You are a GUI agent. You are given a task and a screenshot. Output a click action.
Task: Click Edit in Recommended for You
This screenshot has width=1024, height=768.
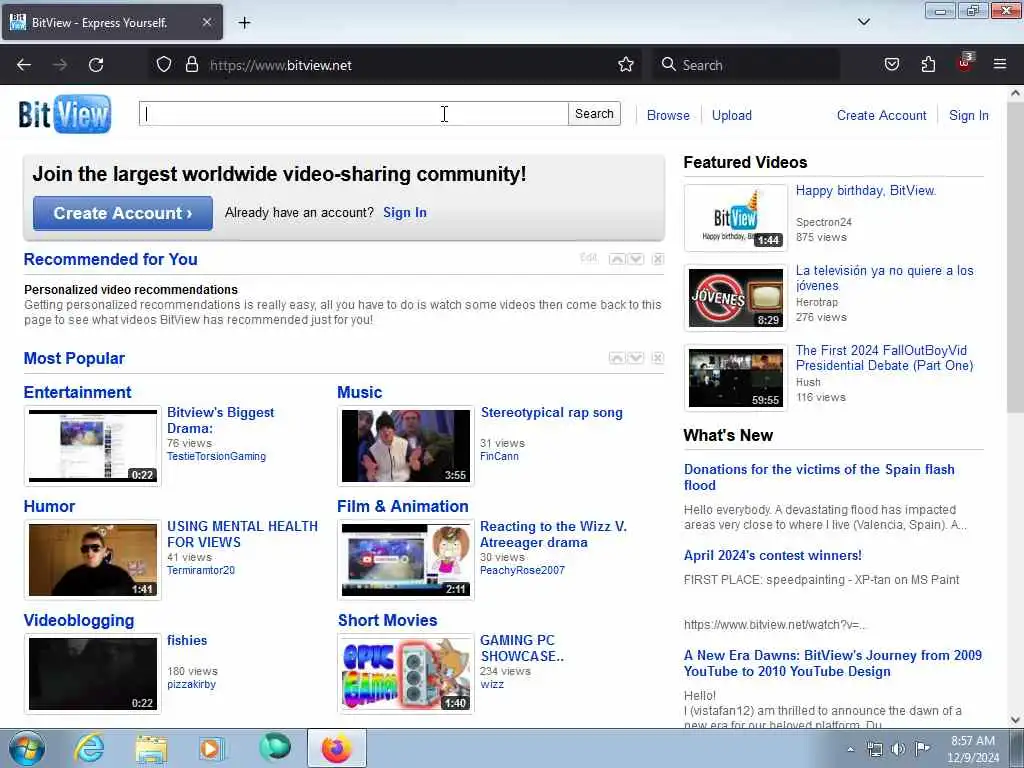589,258
